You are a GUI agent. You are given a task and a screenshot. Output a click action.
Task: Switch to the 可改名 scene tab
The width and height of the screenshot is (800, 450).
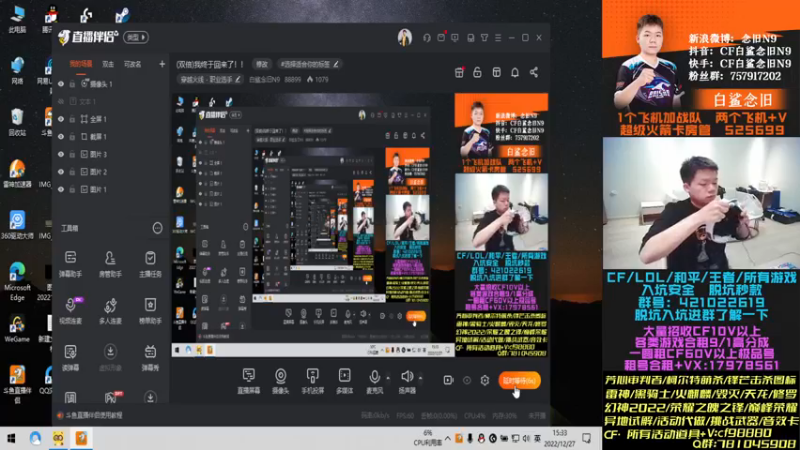pyautogui.click(x=133, y=64)
